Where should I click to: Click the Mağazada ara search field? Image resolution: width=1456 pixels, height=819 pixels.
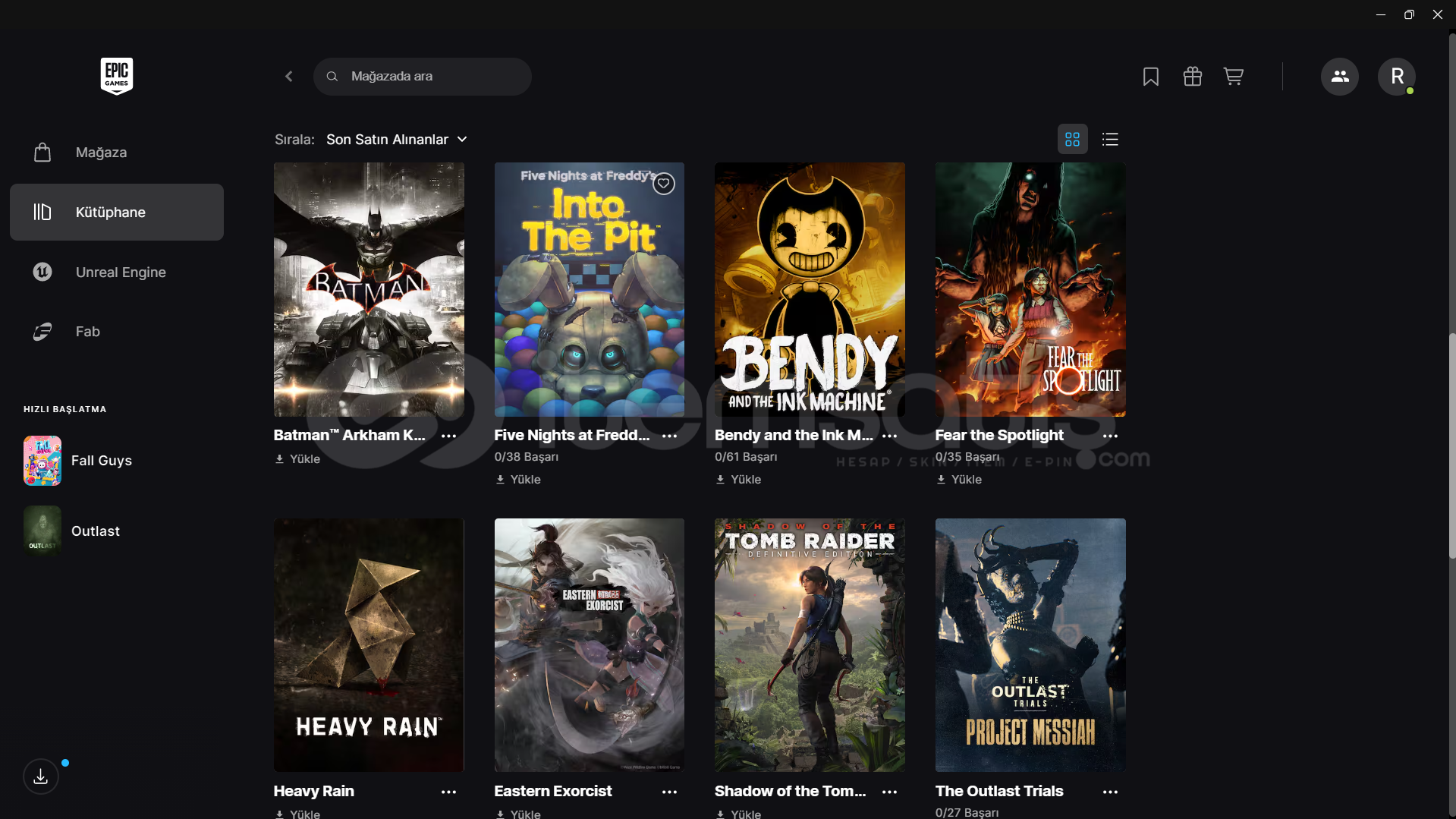click(423, 77)
